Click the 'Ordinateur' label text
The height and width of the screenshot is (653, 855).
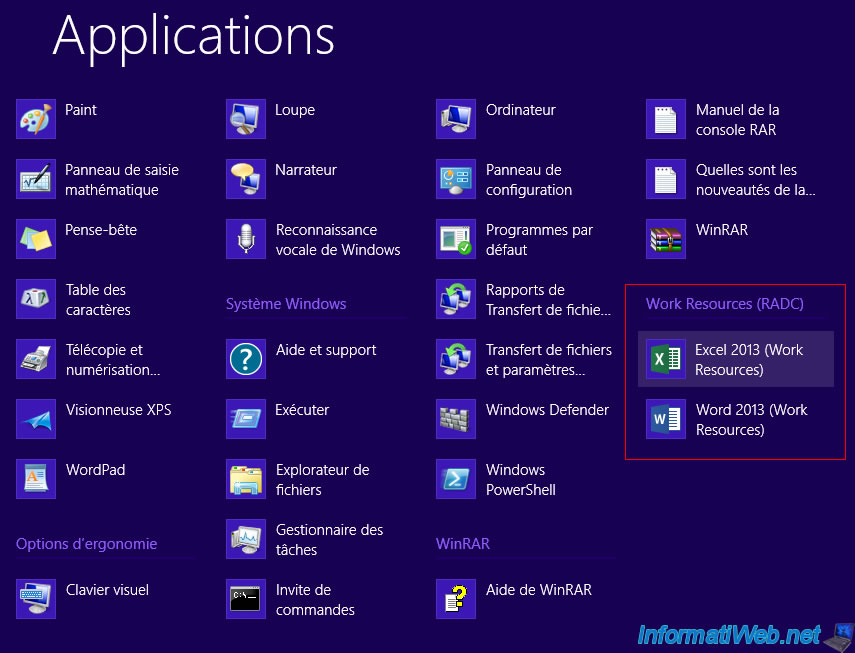coord(521,110)
